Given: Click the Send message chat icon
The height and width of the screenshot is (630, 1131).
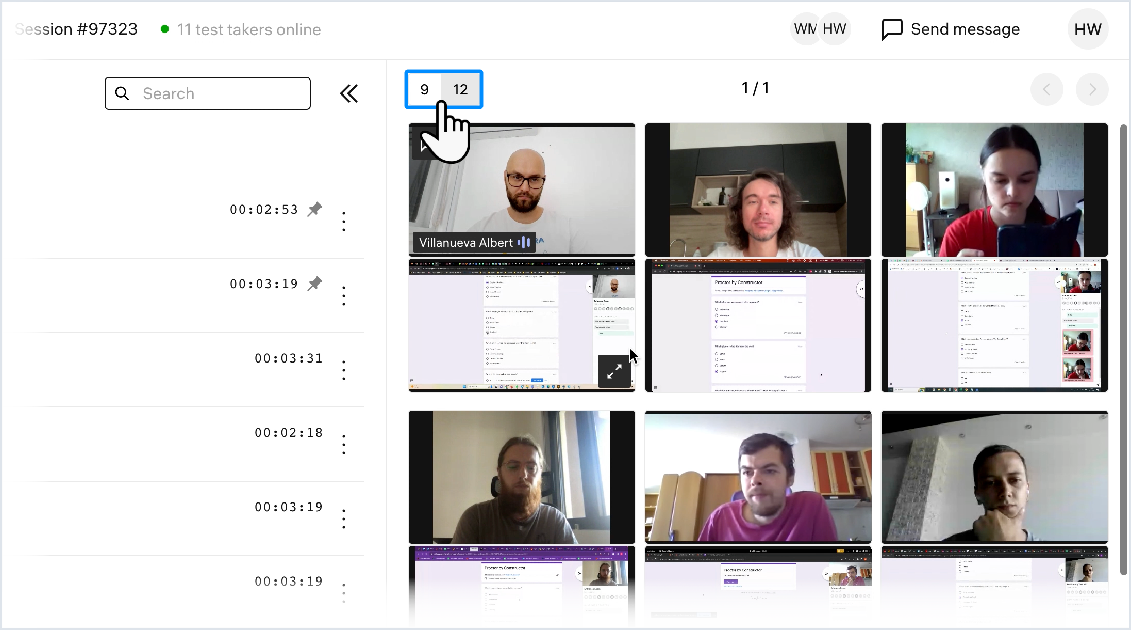Looking at the screenshot, I should click(892, 30).
